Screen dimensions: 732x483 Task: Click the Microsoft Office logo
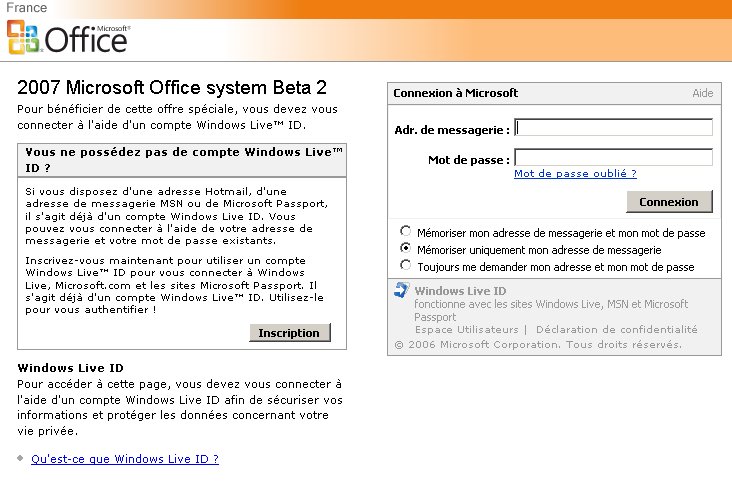click(69, 37)
